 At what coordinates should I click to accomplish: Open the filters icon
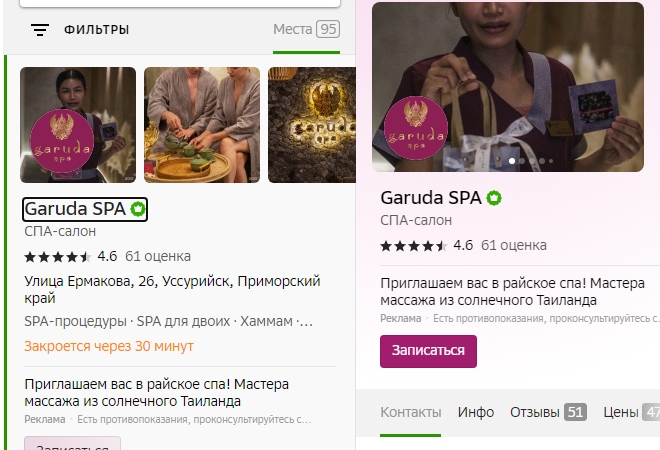[40, 29]
